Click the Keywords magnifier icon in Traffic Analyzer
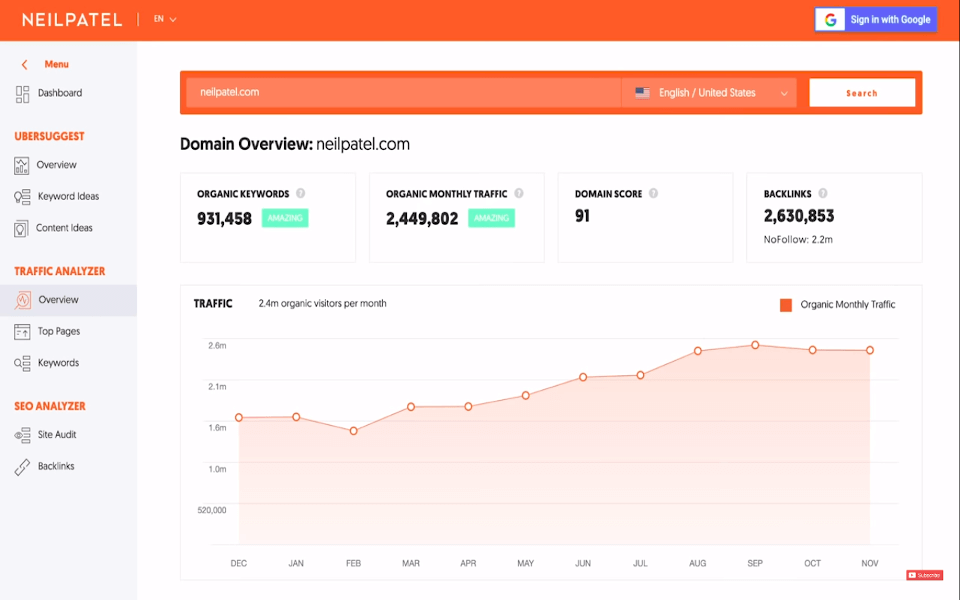Screen dimensions: 960x600 click(x=22, y=363)
